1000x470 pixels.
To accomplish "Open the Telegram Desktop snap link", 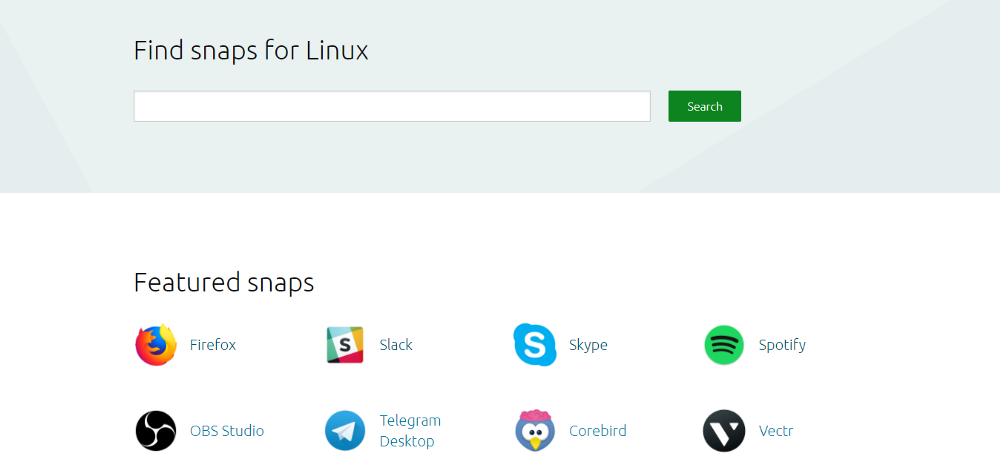I will [410, 431].
